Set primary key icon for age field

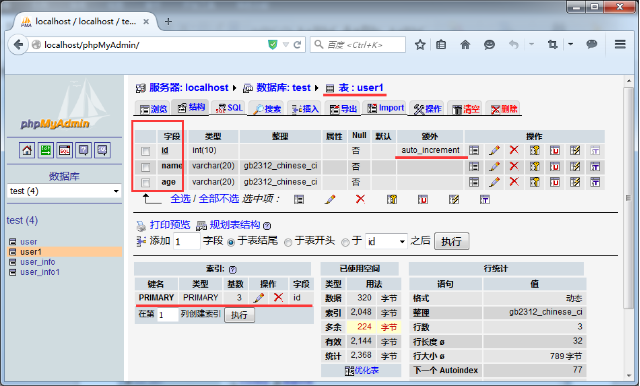tap(535, 182)
